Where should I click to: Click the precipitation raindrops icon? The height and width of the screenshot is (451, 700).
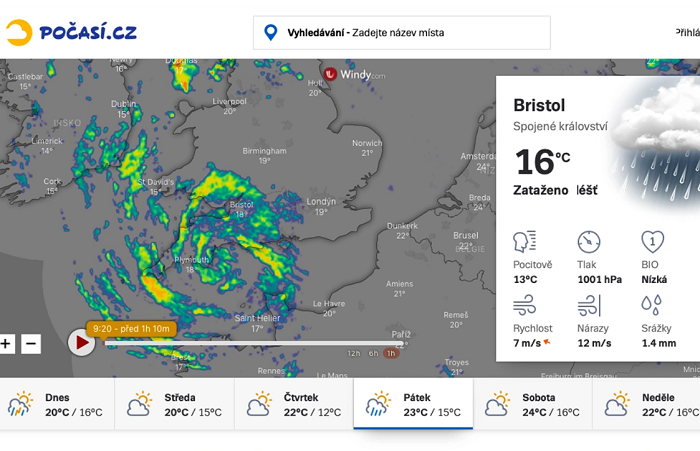pos(652,305)
